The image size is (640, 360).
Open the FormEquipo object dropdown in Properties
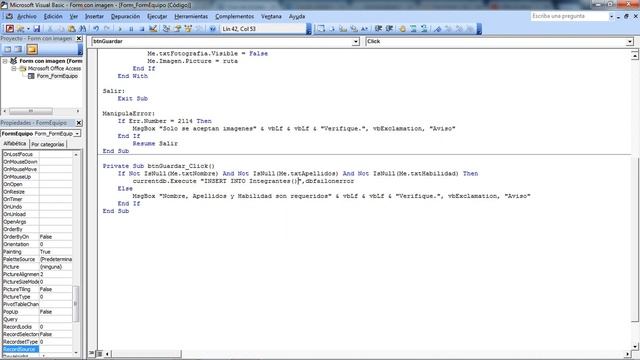[x=77, y=133]
